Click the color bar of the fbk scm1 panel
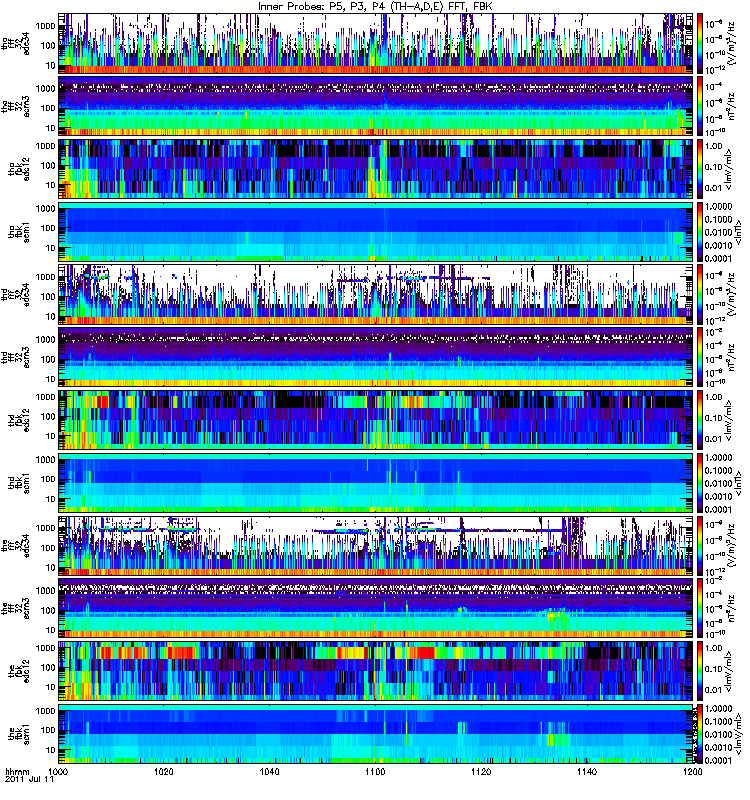 (700, 734)
